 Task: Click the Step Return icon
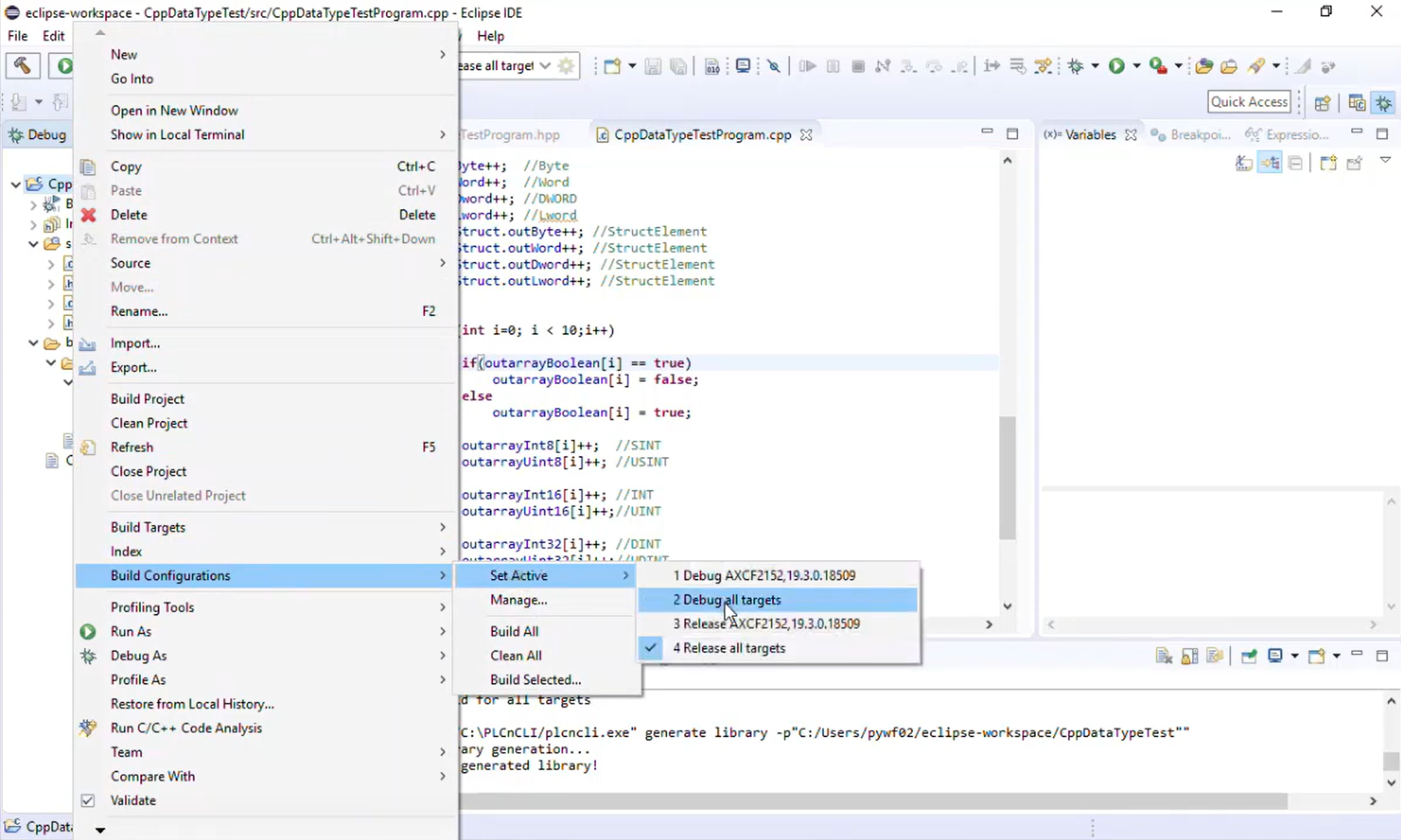(960, 66)
